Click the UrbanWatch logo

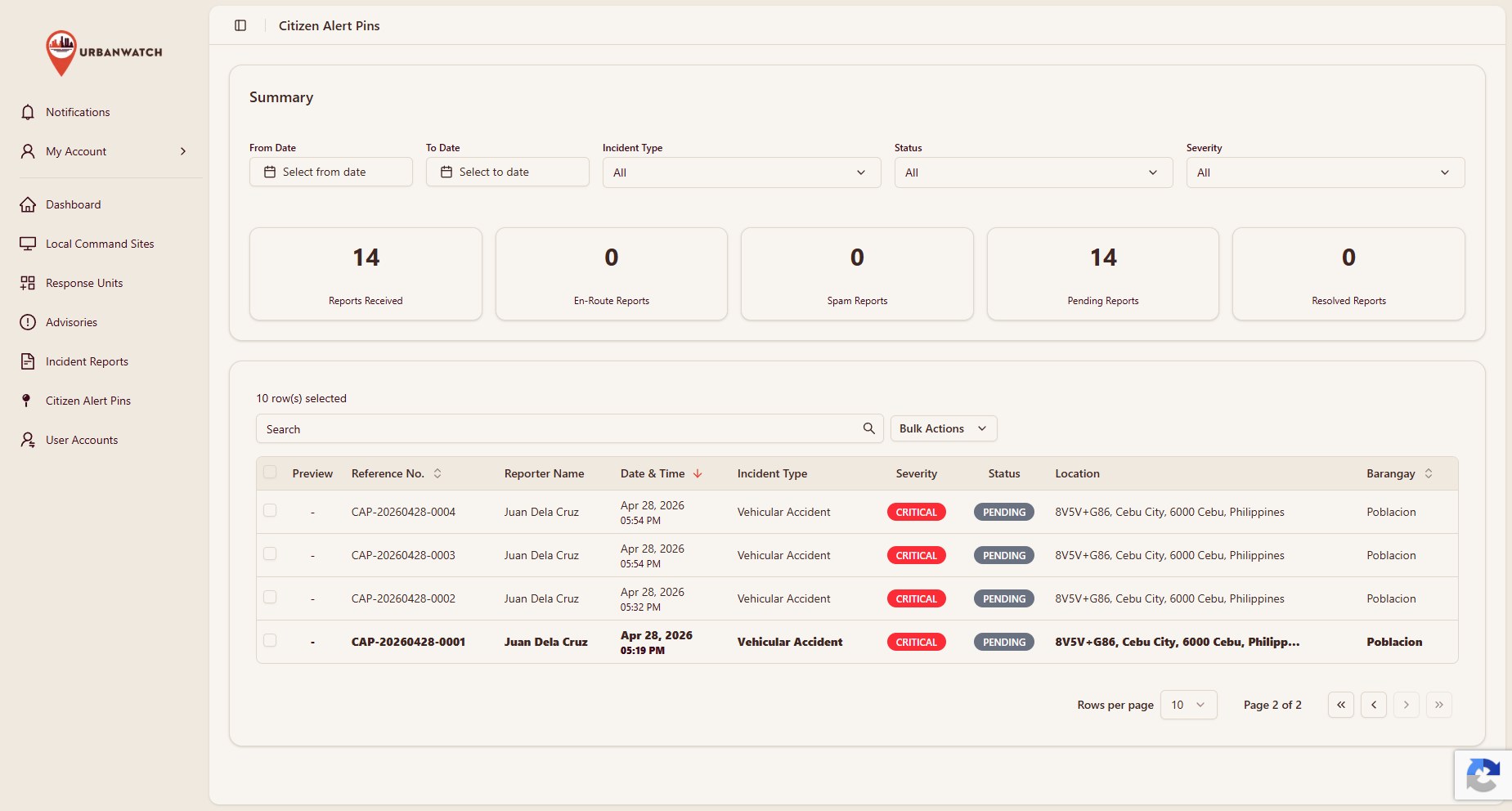tap(104, 53)
